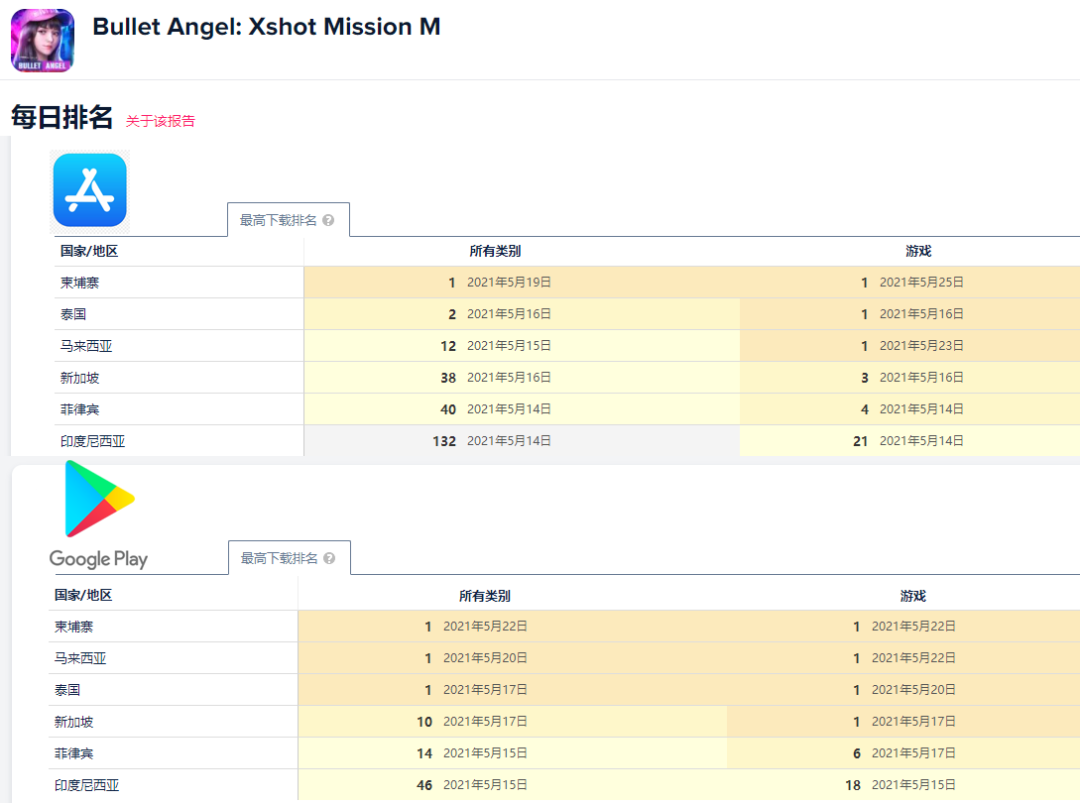Click 所有类别 column header in Google Play table
Viewport: 1080px width, 803px height.
(485, 595)
